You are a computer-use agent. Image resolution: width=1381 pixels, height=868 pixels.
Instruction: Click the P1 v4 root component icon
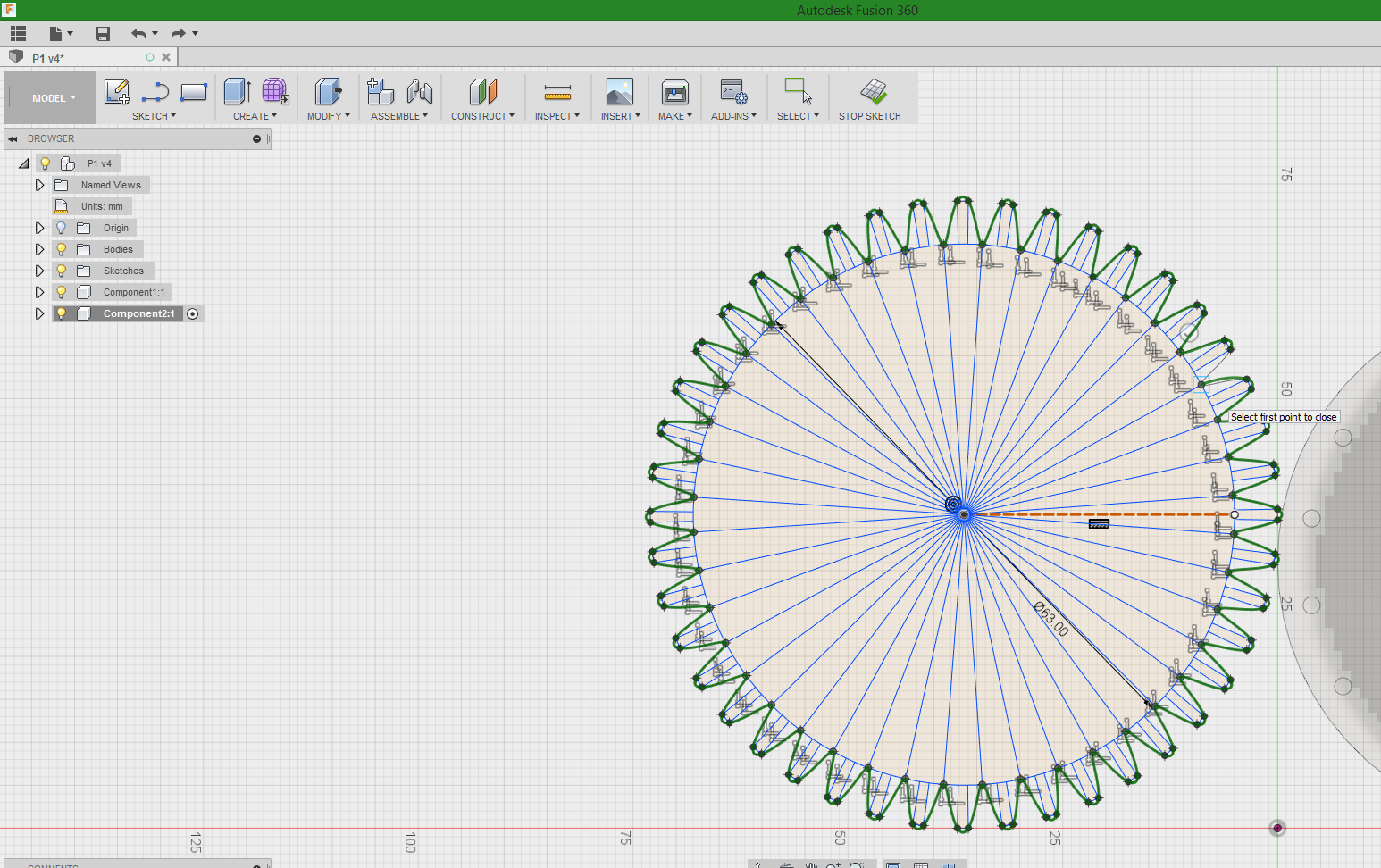(68, 163)
